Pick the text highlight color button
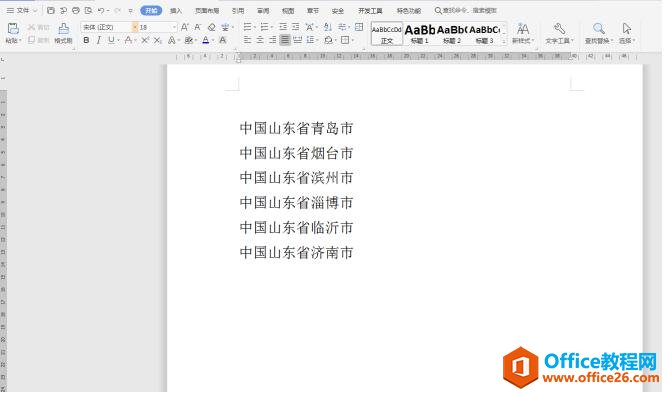 [x=189, y=40]
